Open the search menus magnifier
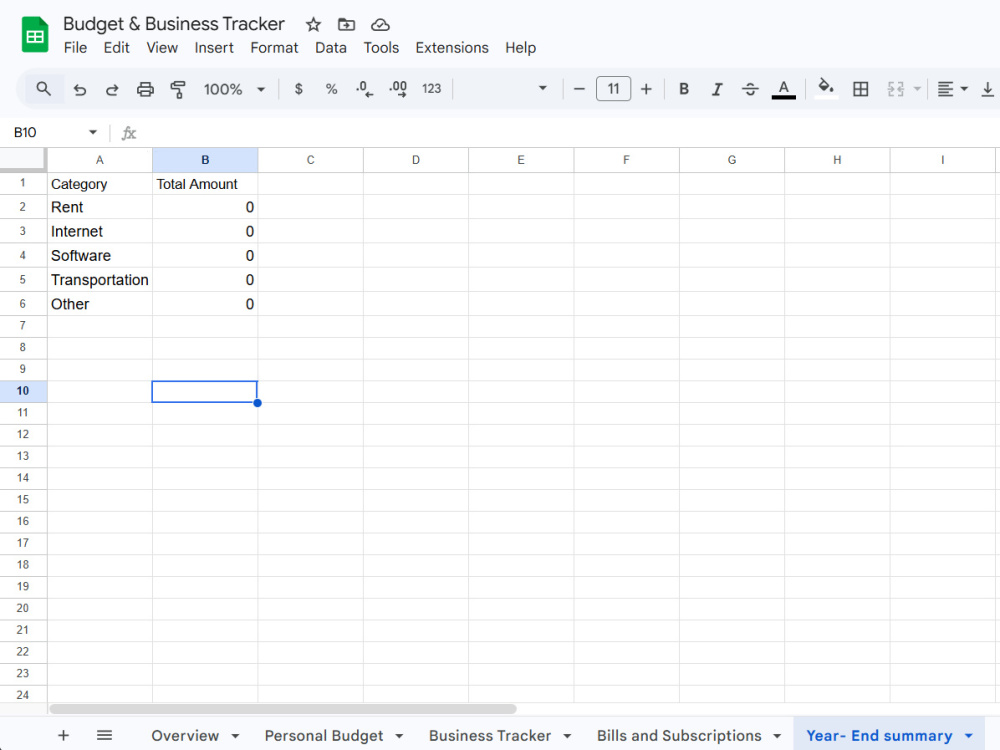 pos(43,89)
